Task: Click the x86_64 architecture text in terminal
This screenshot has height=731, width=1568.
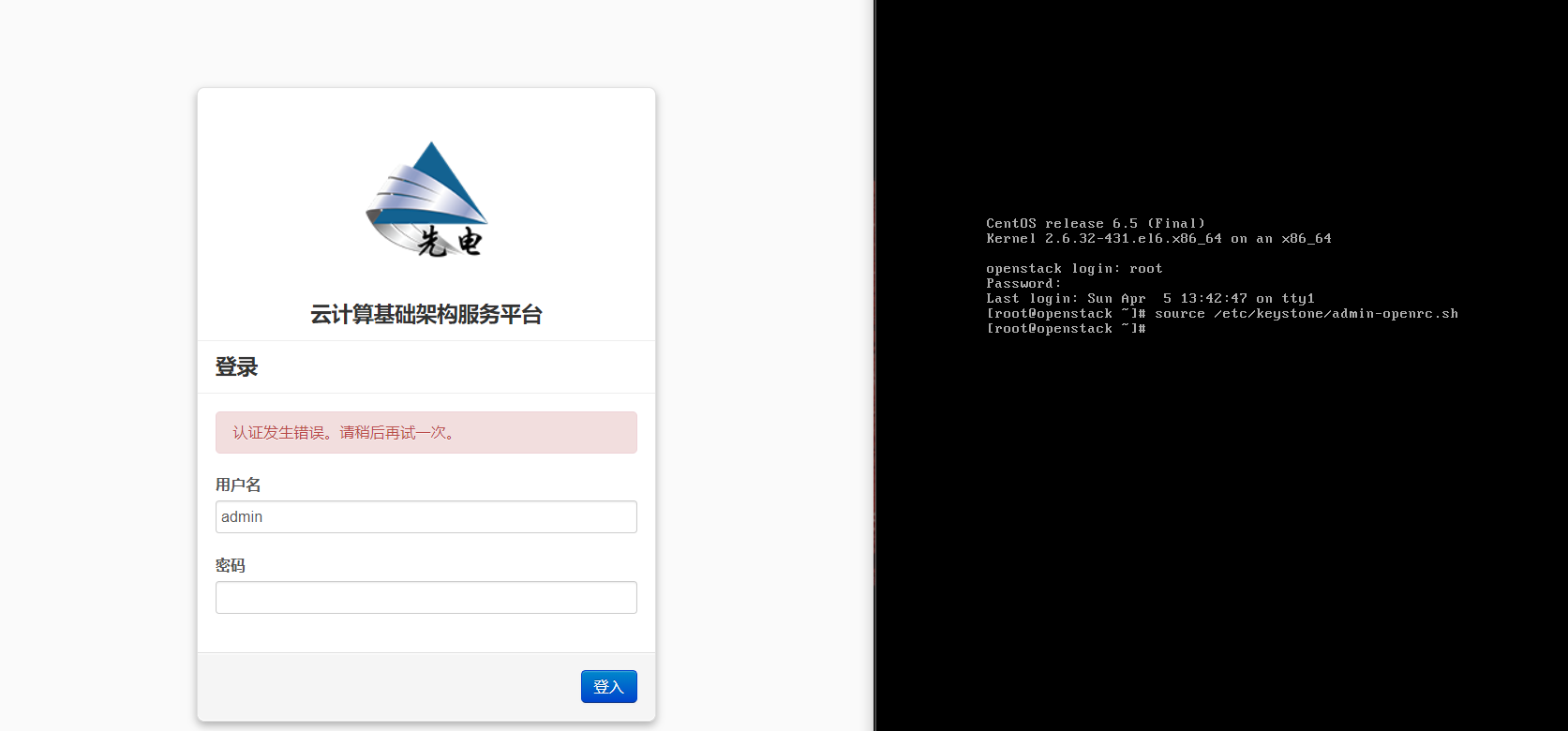Action: pyautogui.click(x=1307, y=238)
